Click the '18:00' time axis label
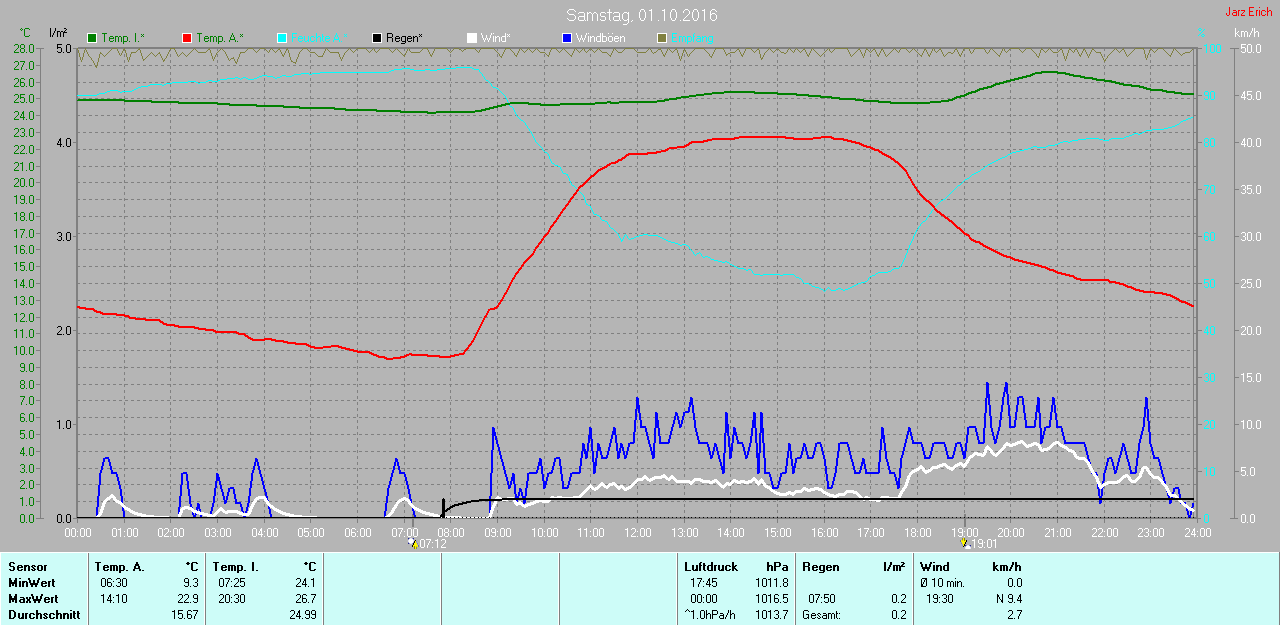 pyautogui.click(x=917, y=532)
